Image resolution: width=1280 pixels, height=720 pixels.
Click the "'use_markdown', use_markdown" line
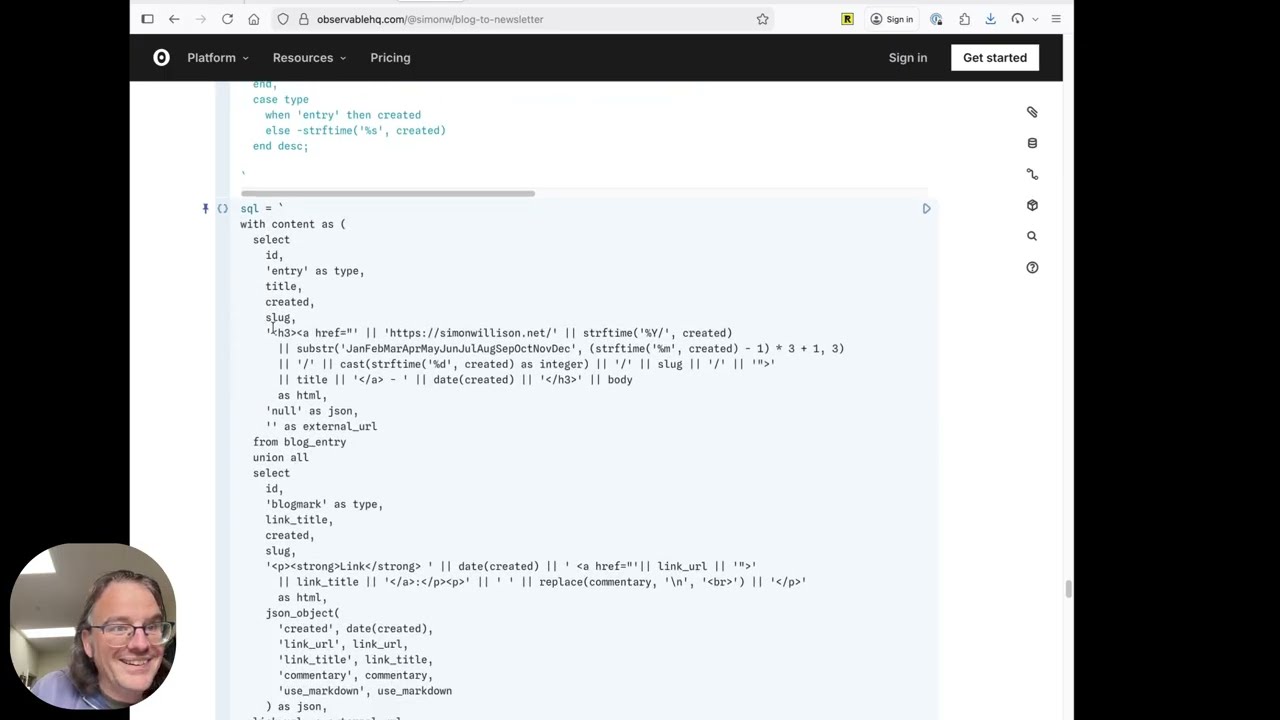[x=365, y=691]
